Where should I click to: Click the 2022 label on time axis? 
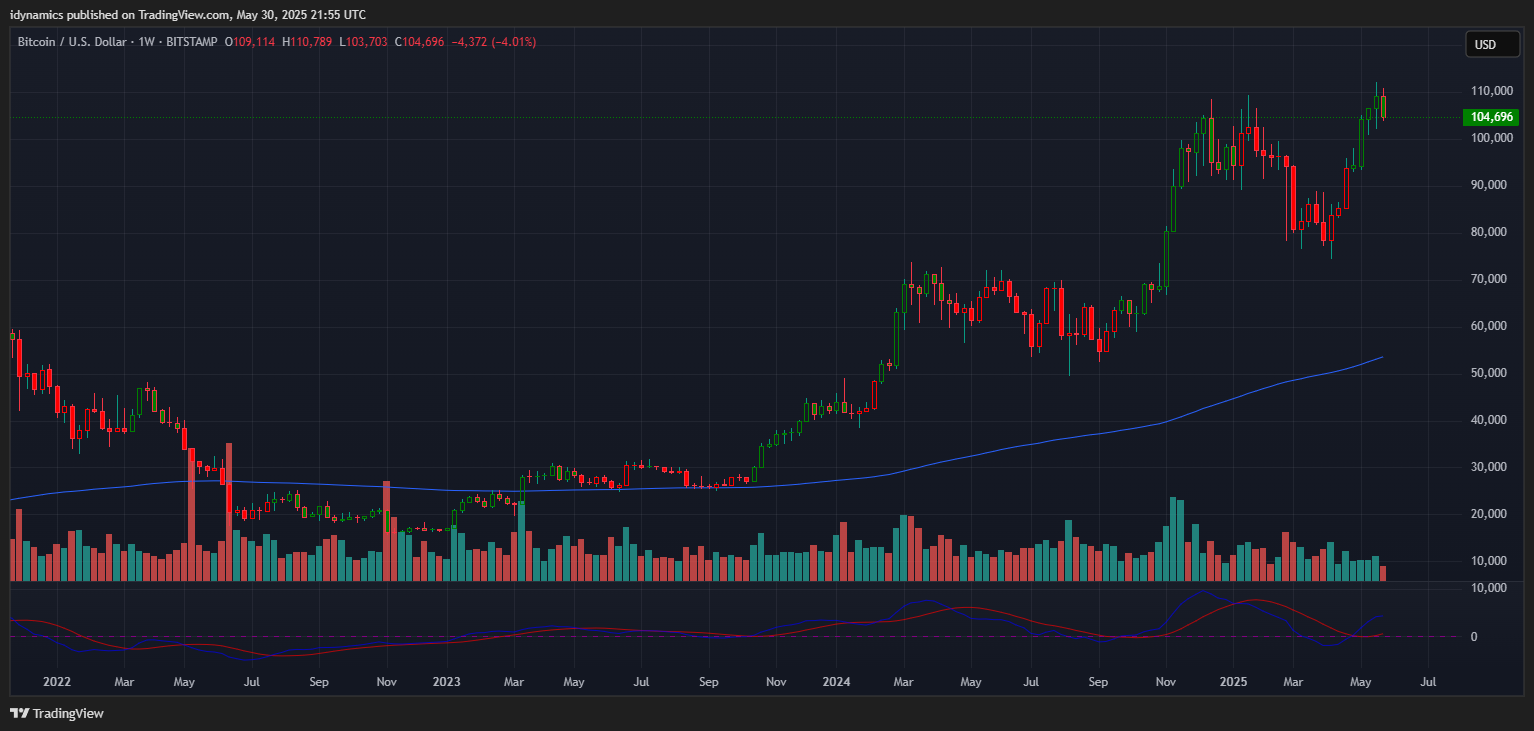pos(57,682)
